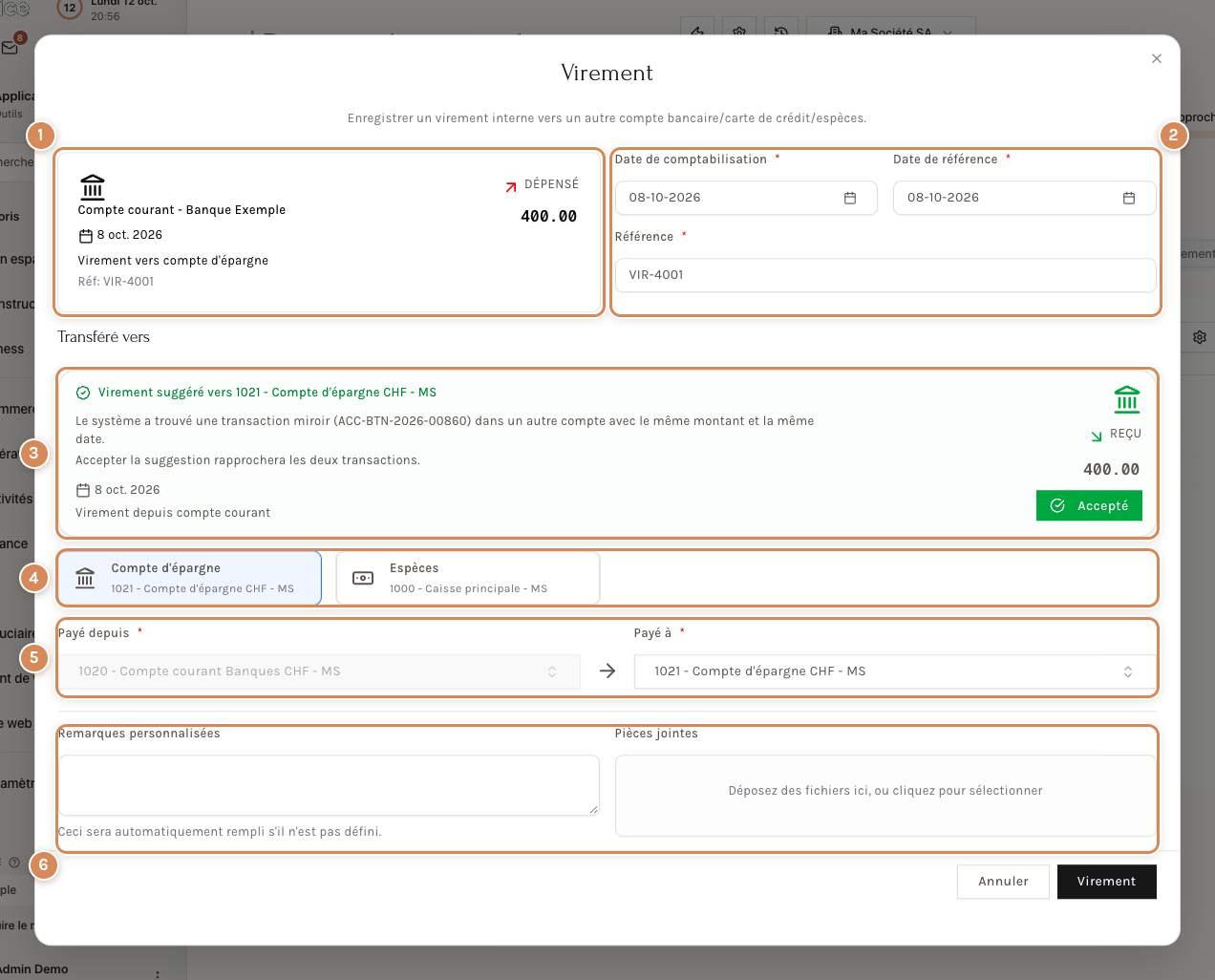The image size is (1215, 980).
Task: Focus the Date de référence field
Action: point(1025,198)
